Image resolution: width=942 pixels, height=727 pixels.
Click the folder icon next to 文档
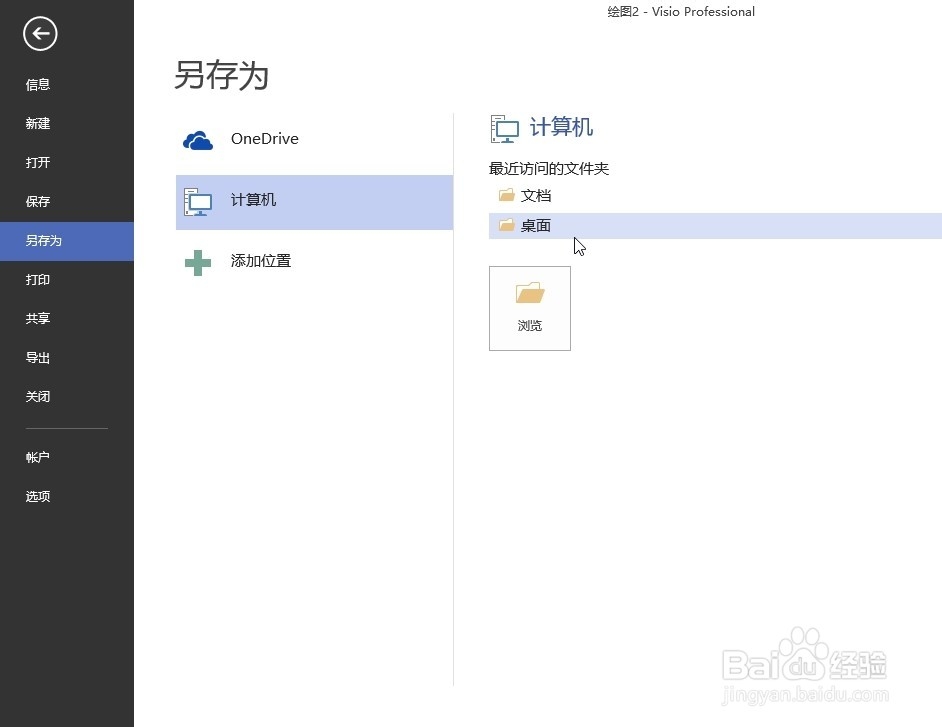point(506,195)
